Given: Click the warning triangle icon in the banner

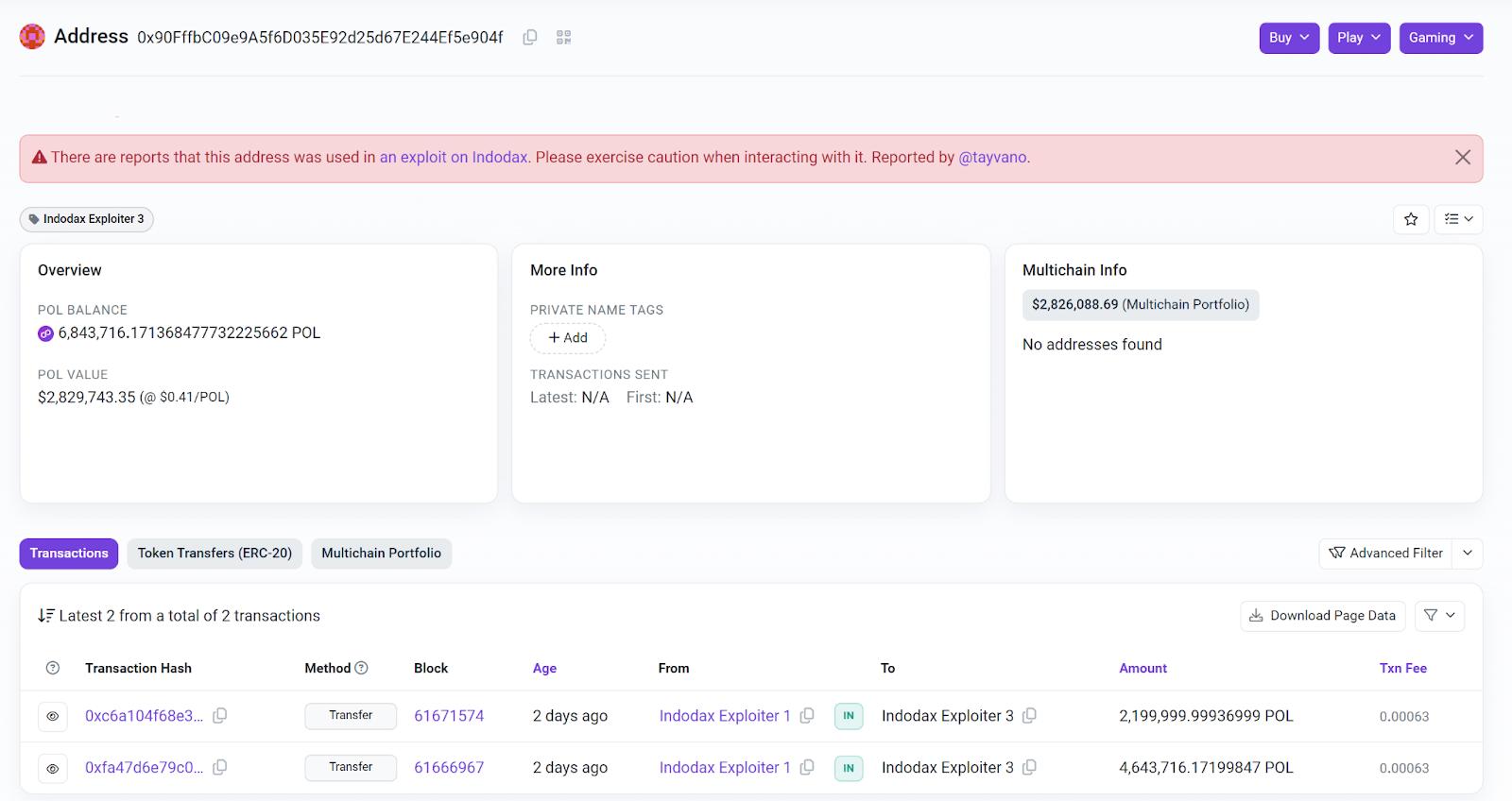Looking at the screenshot, I should (x=40, y=158).
